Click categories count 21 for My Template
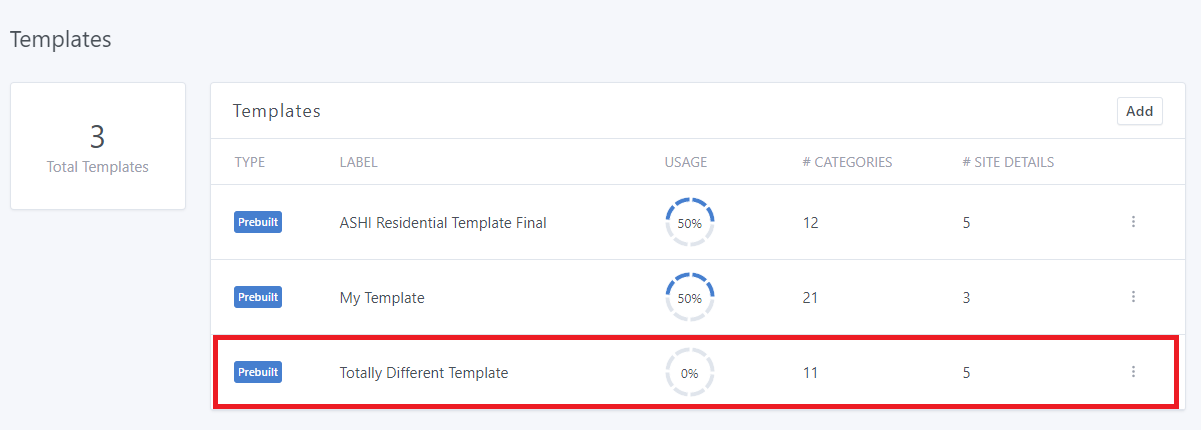The height and width of the screenshot is (430, 1201). click(x=811, y=298)
